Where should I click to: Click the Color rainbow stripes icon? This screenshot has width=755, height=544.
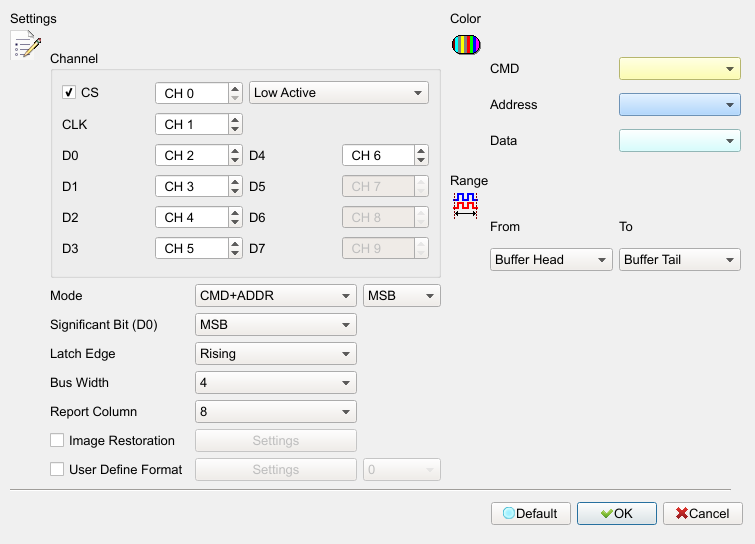[466, 45]
